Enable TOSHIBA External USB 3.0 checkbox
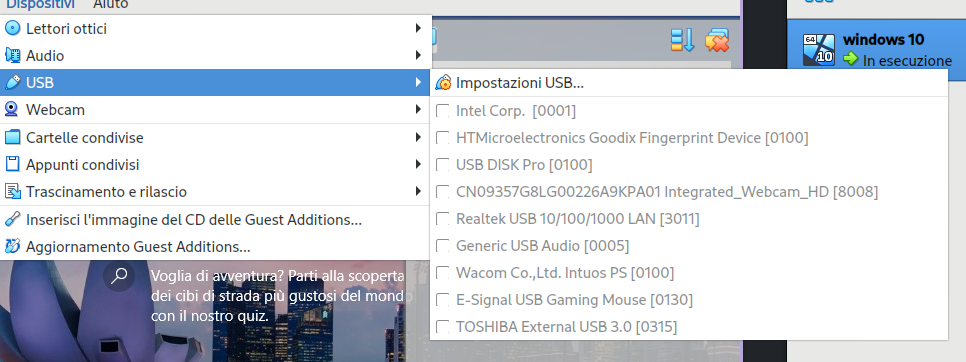966x362 pixels. point(442,326)
